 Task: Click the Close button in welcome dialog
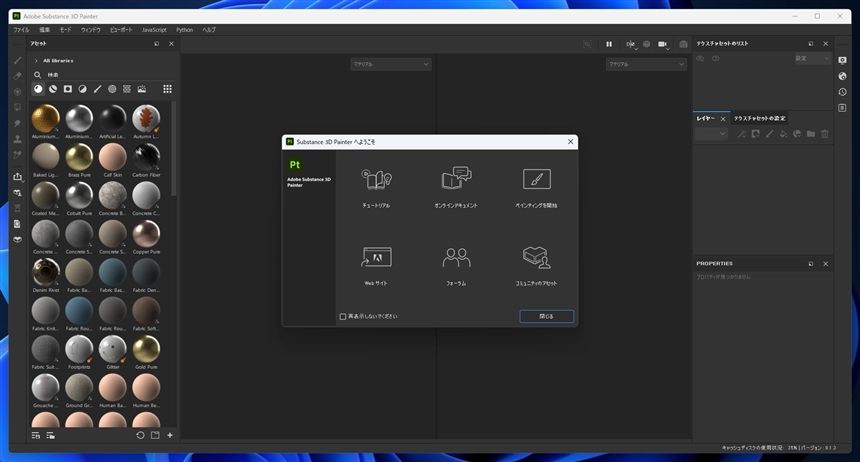546,317
